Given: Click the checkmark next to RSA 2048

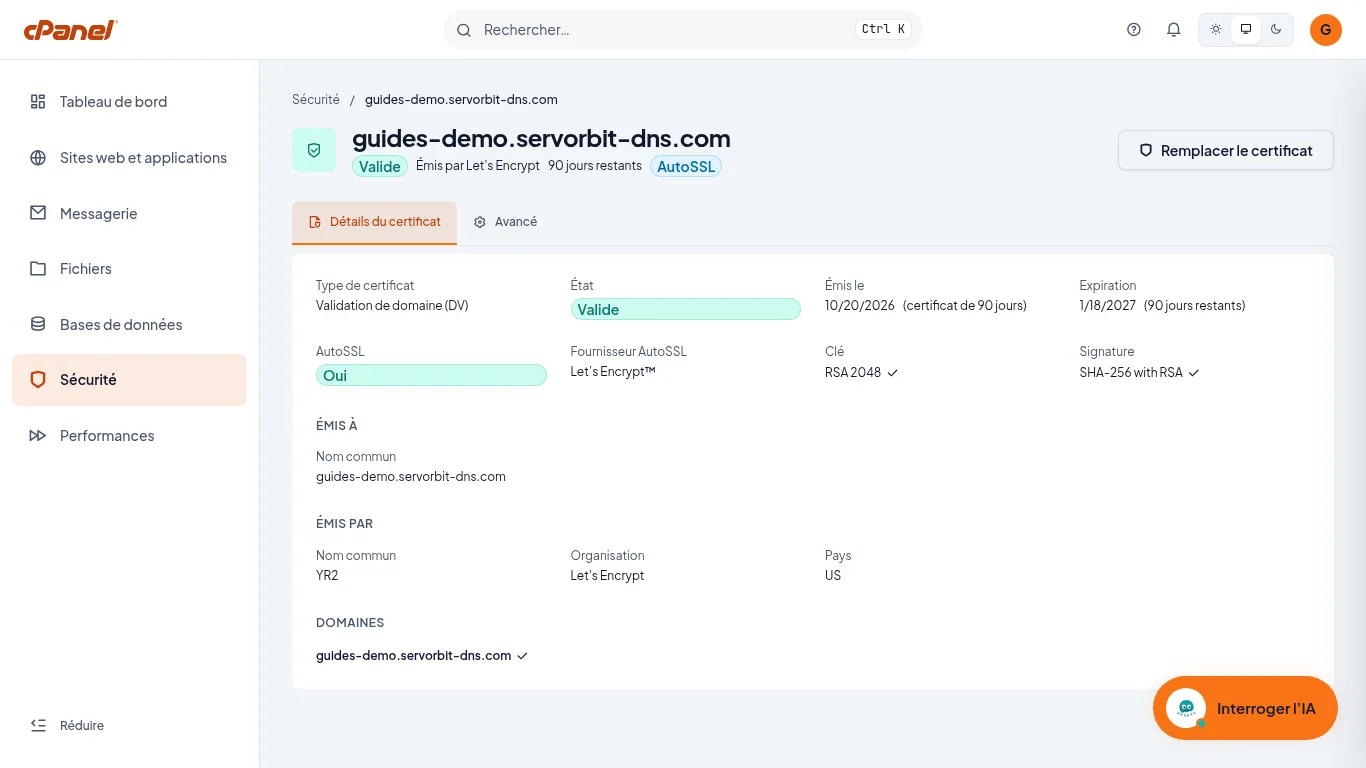Looking at the screenshot, I should tap(892, 373).
